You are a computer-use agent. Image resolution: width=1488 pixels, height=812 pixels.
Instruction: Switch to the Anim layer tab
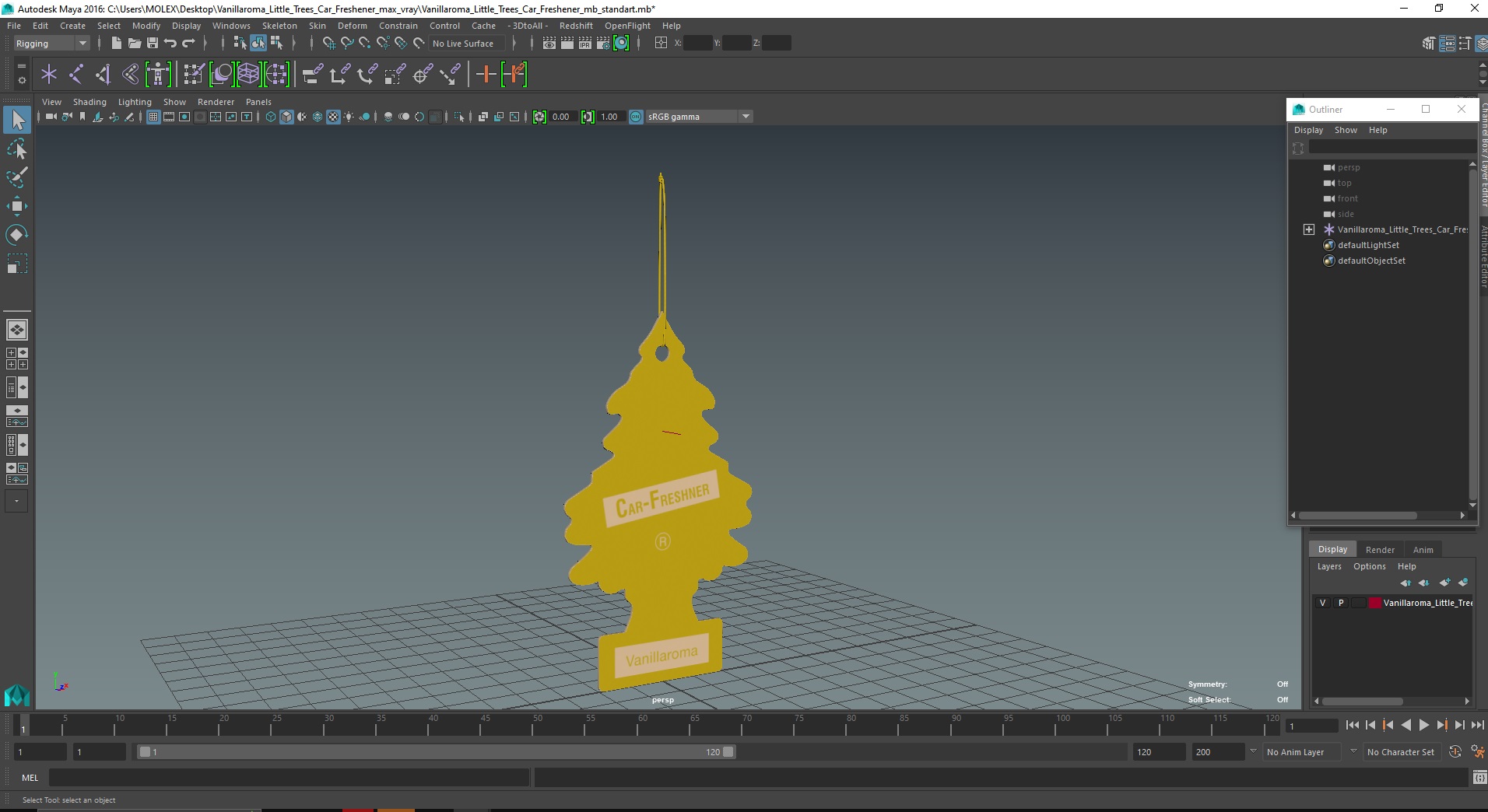tap(1423, 550)
